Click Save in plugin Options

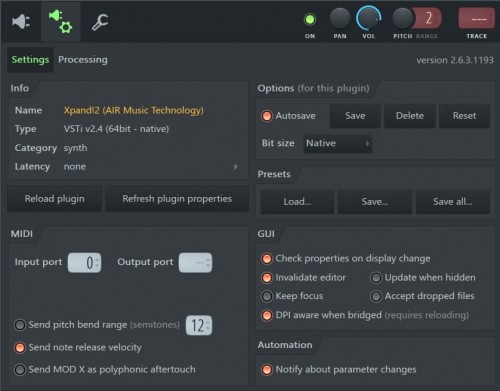[x=355, y=116]
